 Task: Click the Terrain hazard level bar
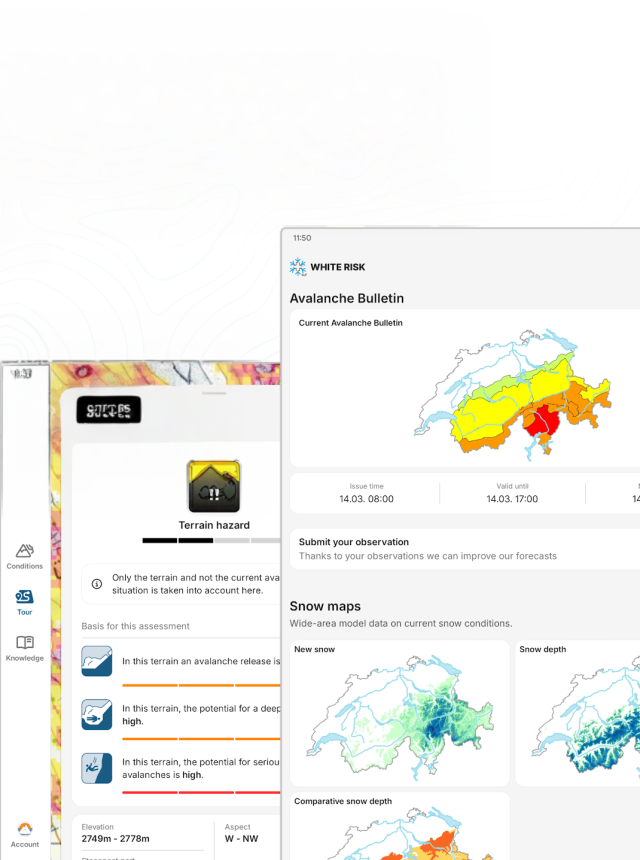(x=212, y=540)
